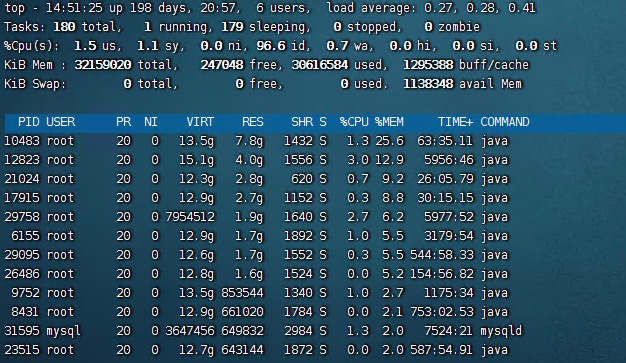Click the PR column header
Screen dimensions: 626x363
tap(124, 122)
